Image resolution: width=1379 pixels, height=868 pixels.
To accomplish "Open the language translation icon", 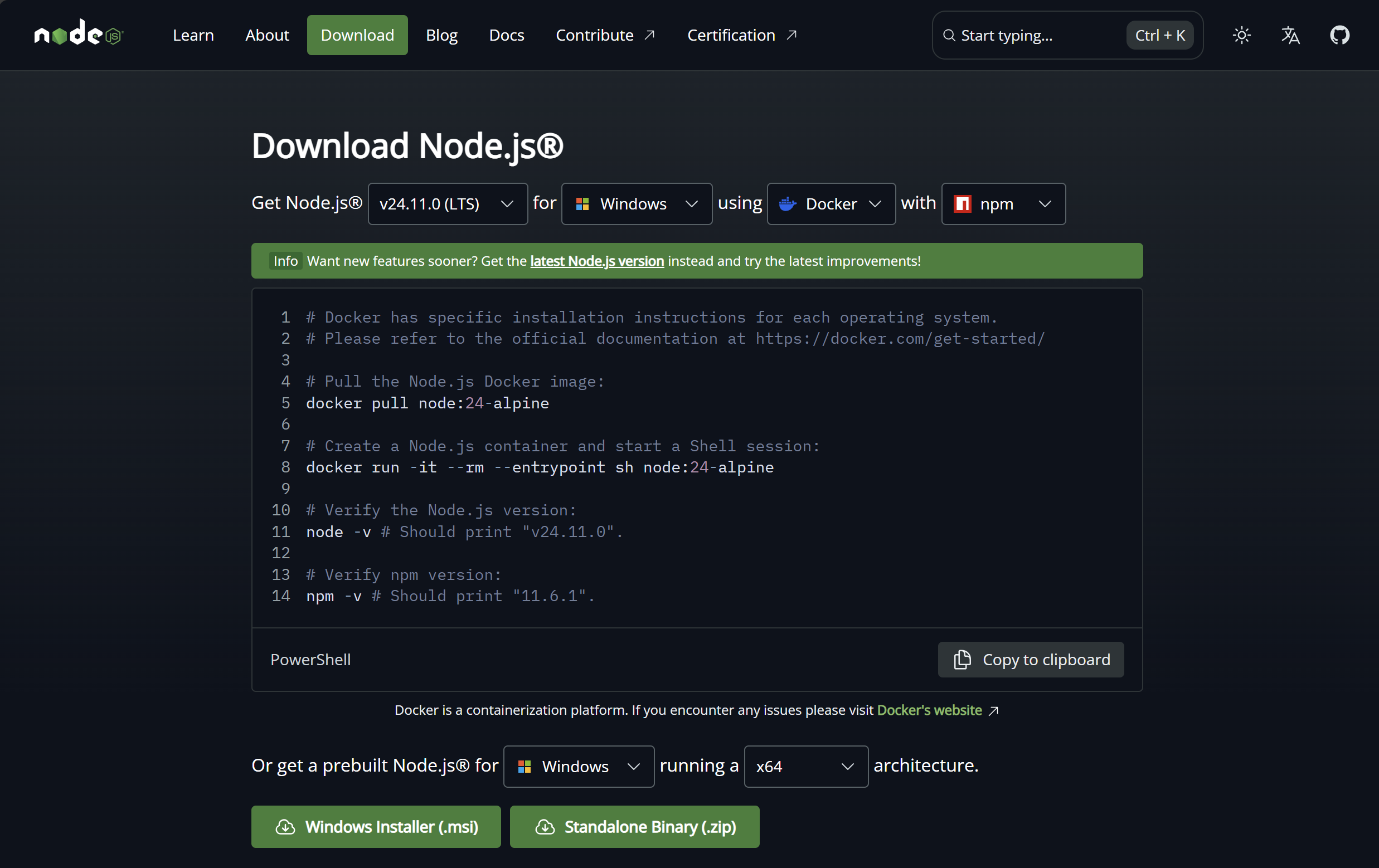I will (1290, 35).
